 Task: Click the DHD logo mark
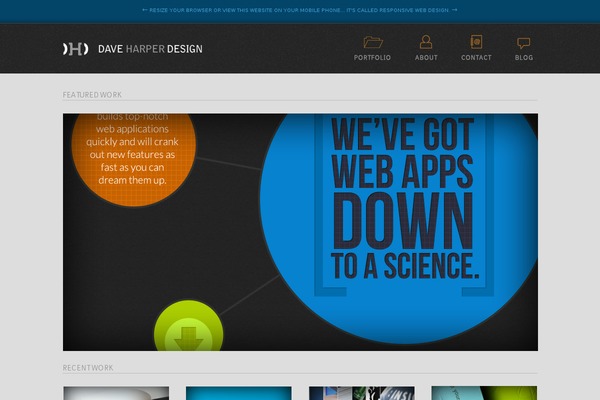pos(76,49)
